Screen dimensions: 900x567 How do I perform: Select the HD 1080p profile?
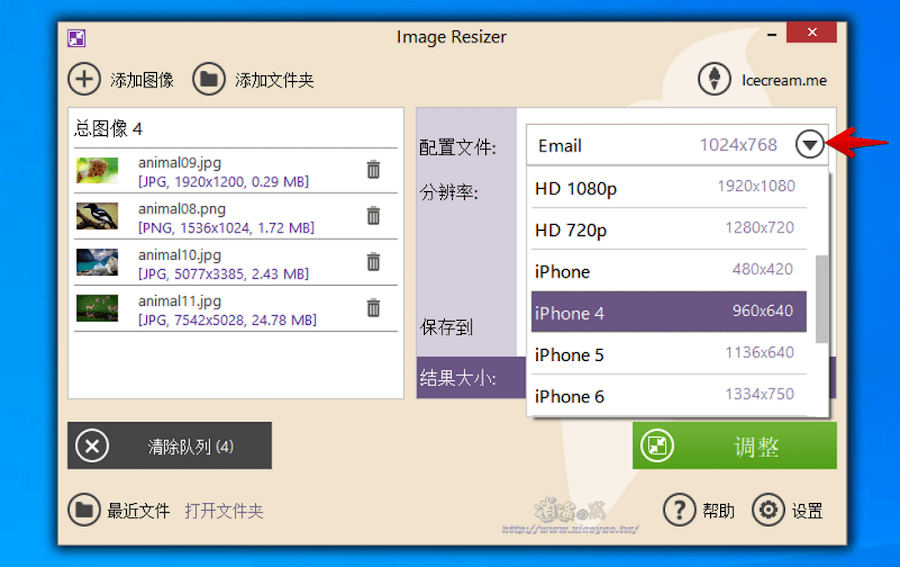669,188
